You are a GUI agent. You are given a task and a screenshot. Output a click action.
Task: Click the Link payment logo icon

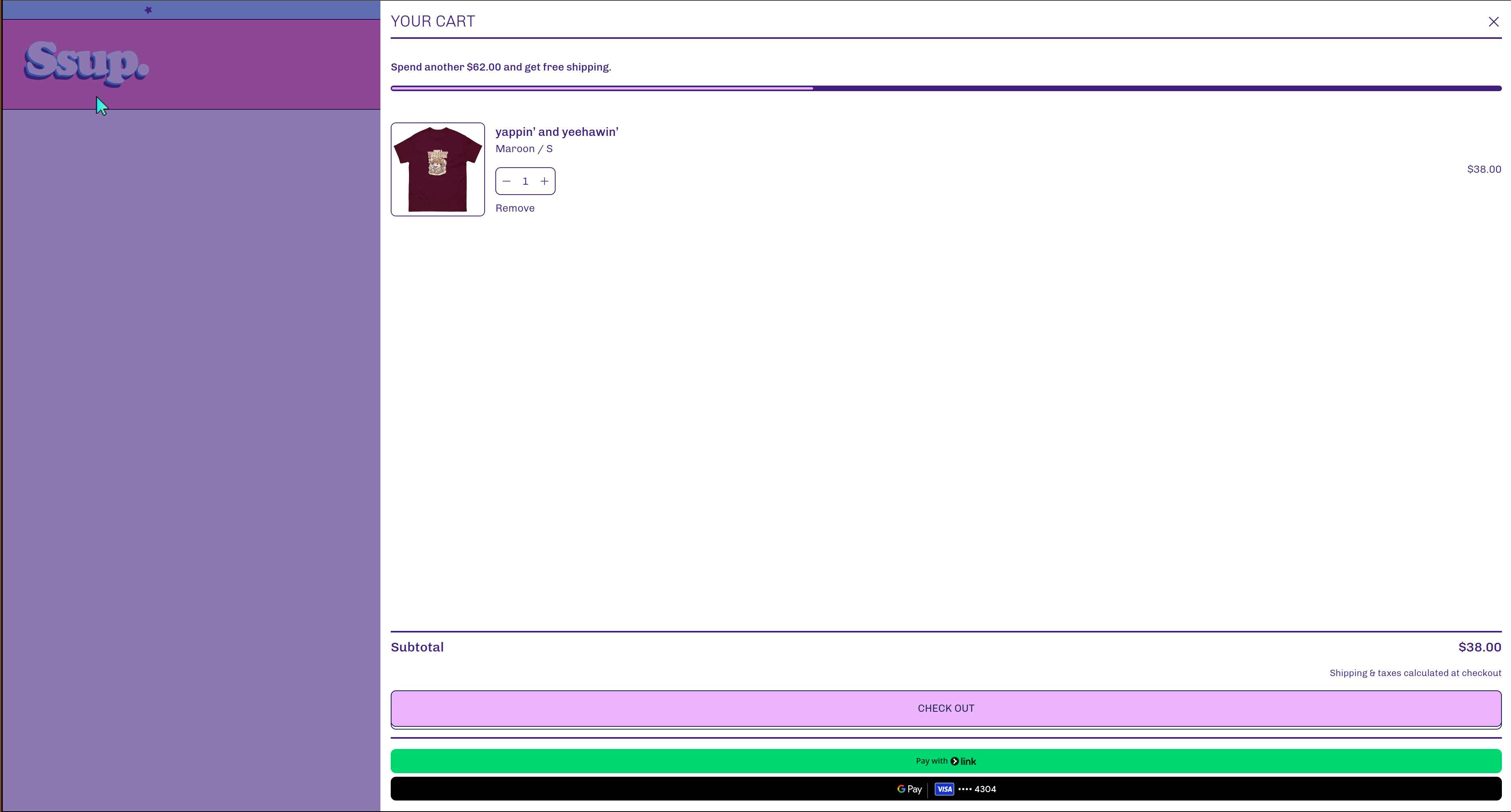click(x=955, y=761)
